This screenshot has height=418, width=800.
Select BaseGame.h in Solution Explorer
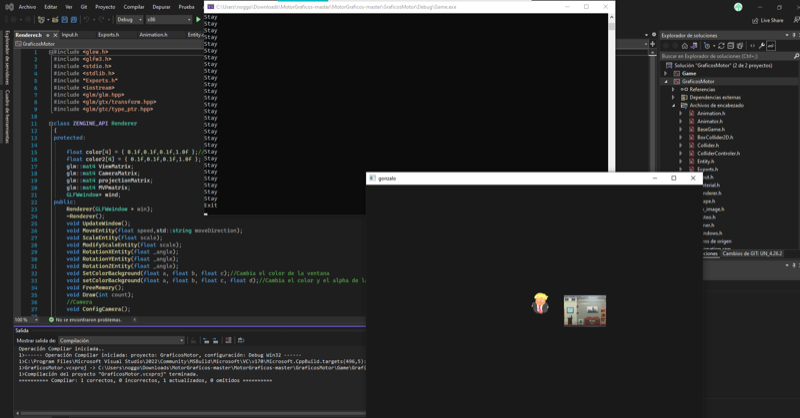711,129
